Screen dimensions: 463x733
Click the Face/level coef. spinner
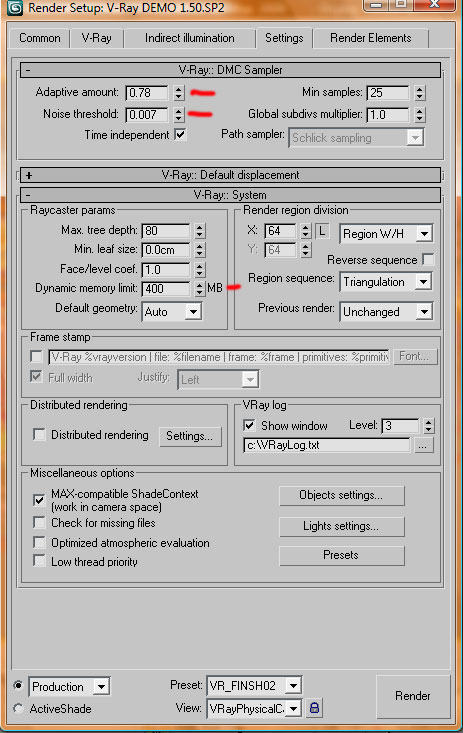pyautogui.click(x=200, y=269)
